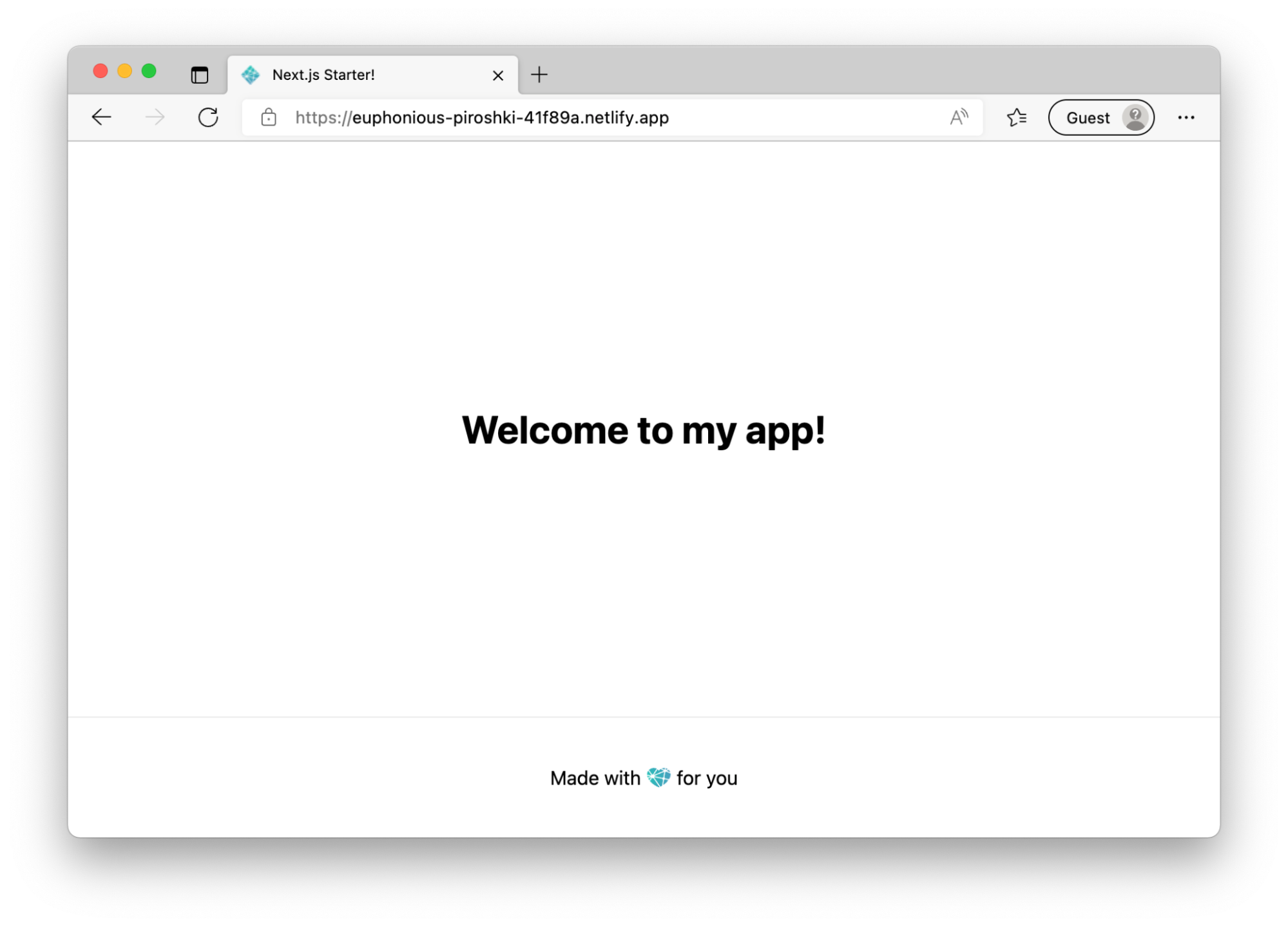
Task: Click the bookmark star icon
Action: pyautogui.click(x=1017, y=117)
